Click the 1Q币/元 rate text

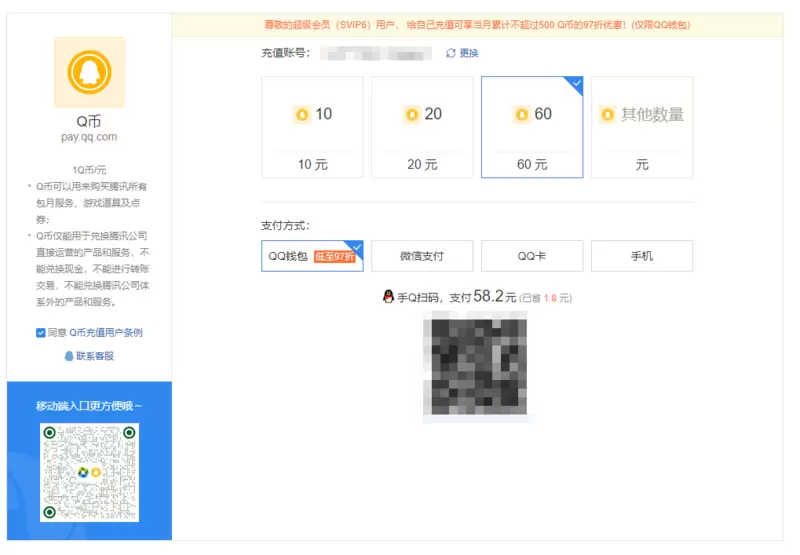[x=89, y=170]
